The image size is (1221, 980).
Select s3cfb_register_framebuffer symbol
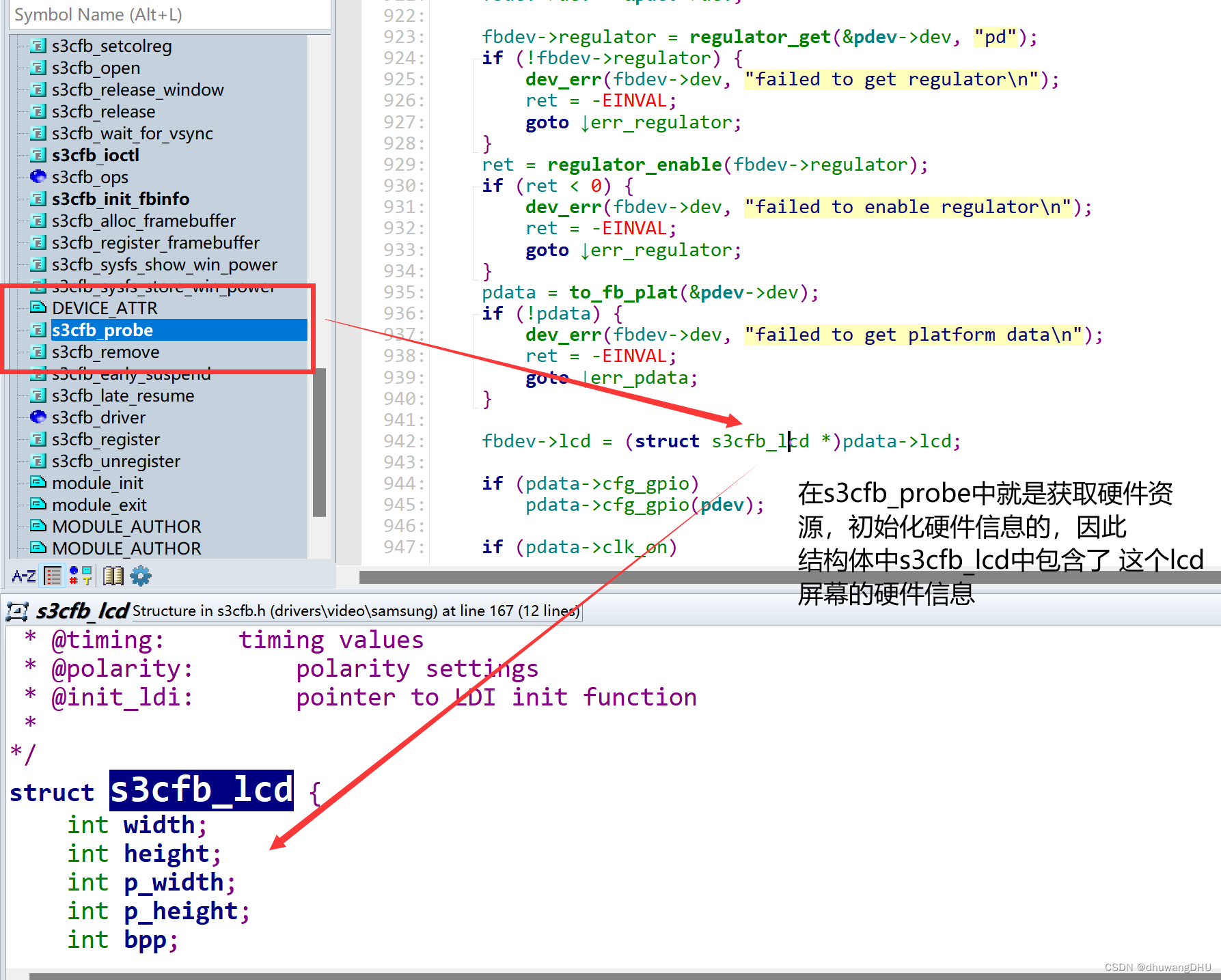155,243
